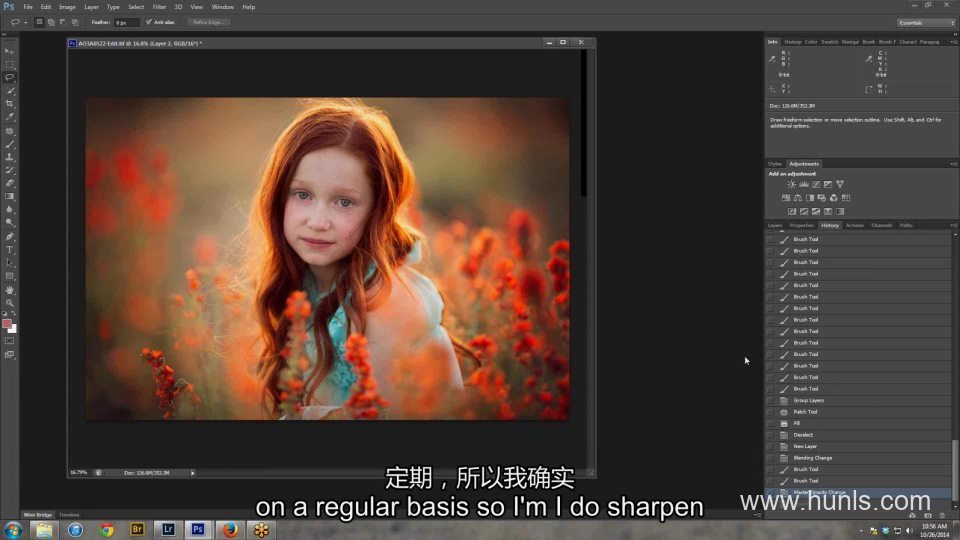Switch to the Channels panel tab
The height and width of the screenshot is (540, 960).
click(882, 225)
